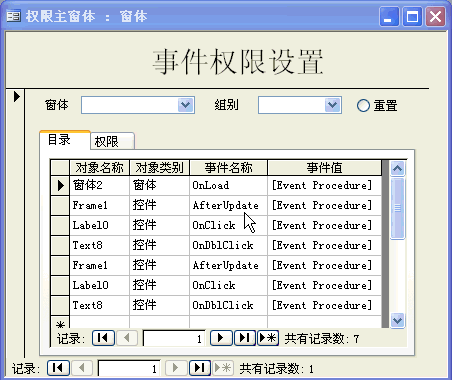
Task: Close the 权限主窗体 window
Action: [435, 16]
